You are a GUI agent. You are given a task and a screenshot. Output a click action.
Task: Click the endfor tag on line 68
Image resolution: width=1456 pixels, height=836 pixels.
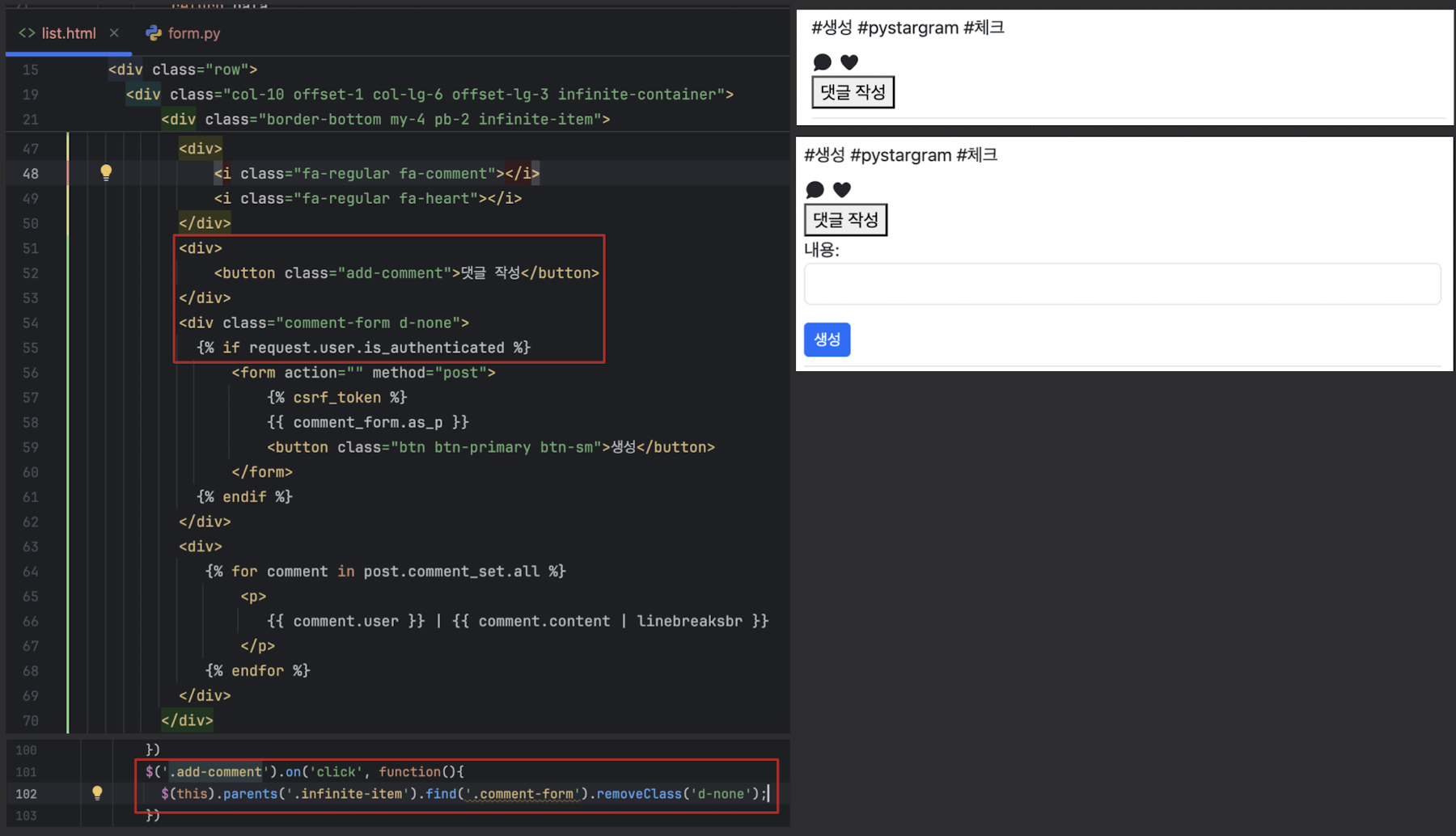(257, 670)
